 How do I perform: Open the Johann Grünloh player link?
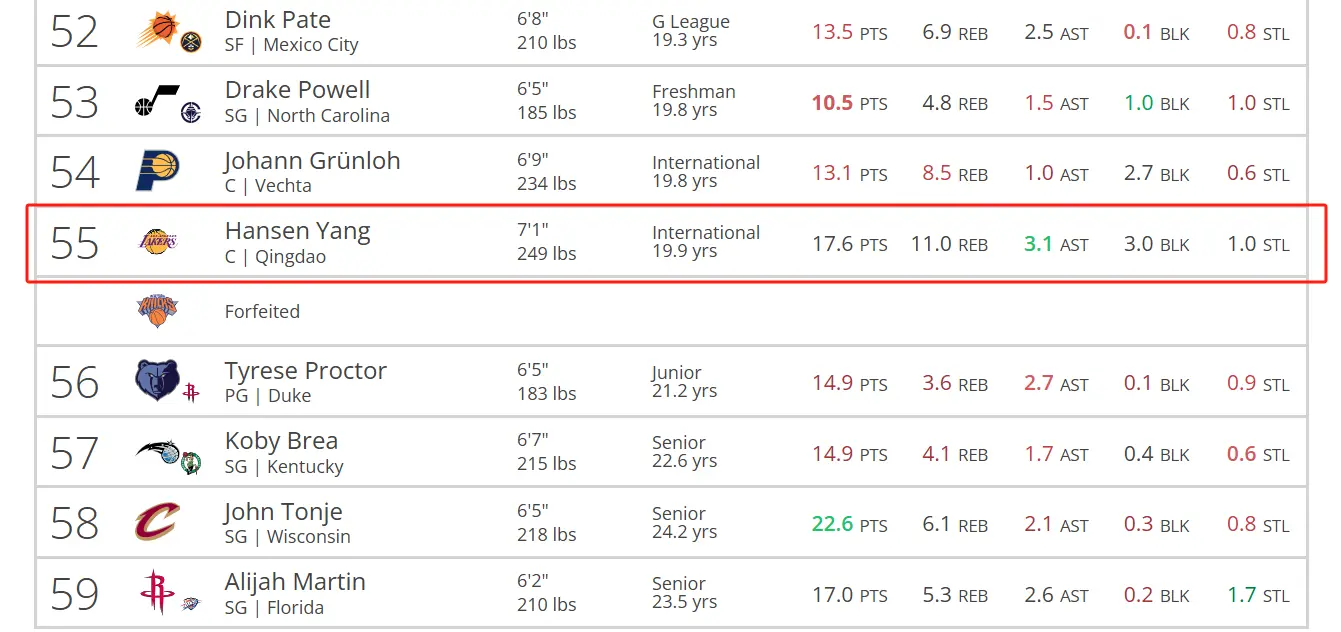point(312,160)
